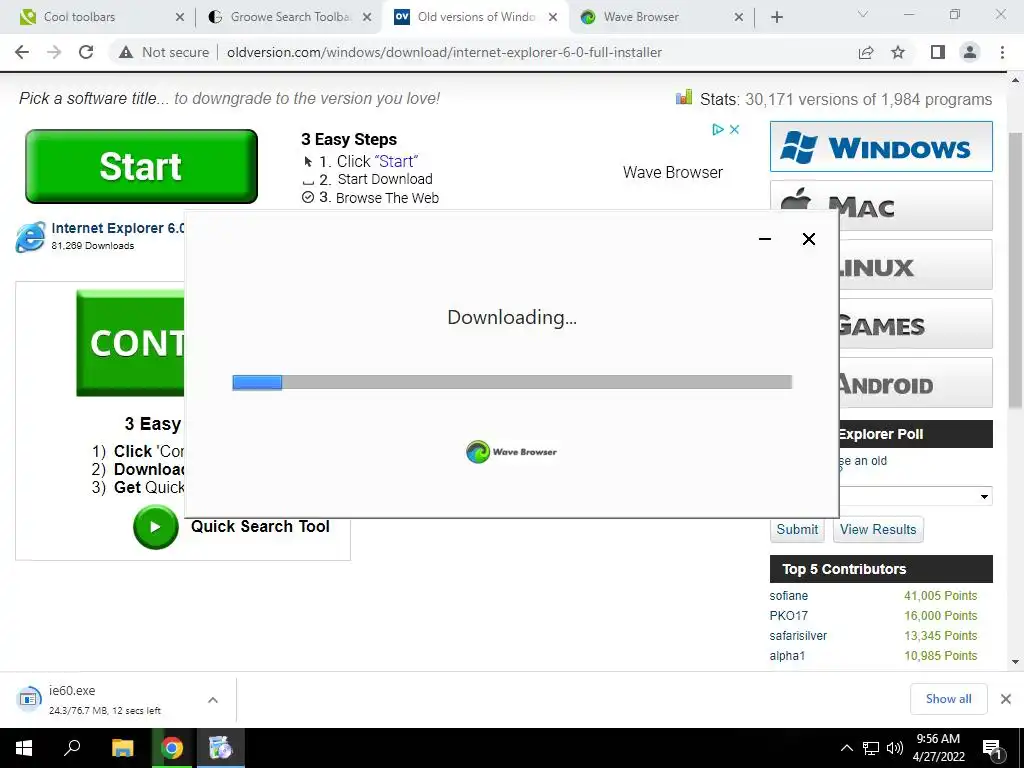
Task: Close the Groowe Search Toolbar tab
Action: (x=367, y=17)
